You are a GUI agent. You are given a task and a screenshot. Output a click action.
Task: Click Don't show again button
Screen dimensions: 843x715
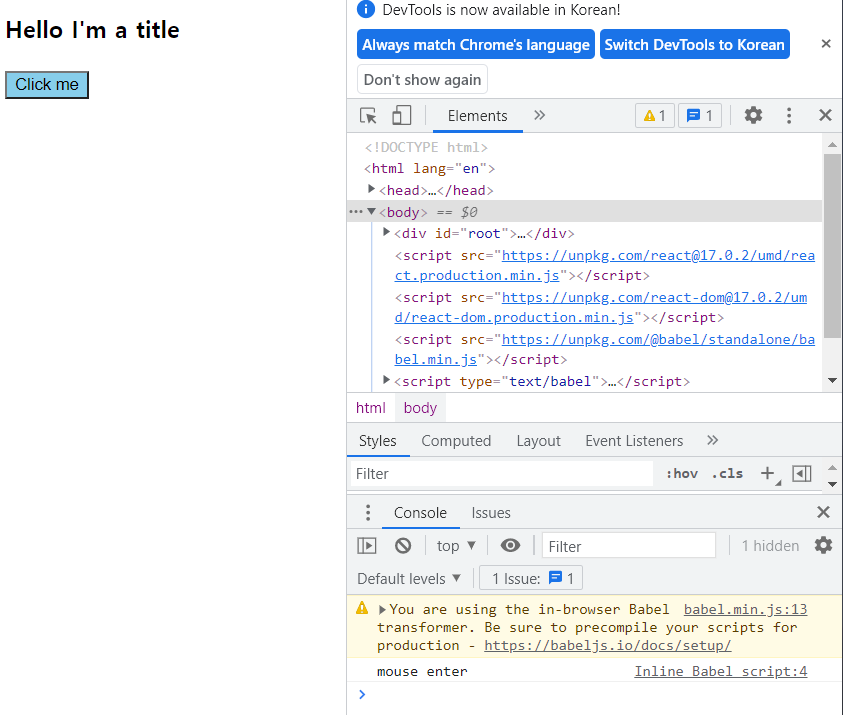423,80
